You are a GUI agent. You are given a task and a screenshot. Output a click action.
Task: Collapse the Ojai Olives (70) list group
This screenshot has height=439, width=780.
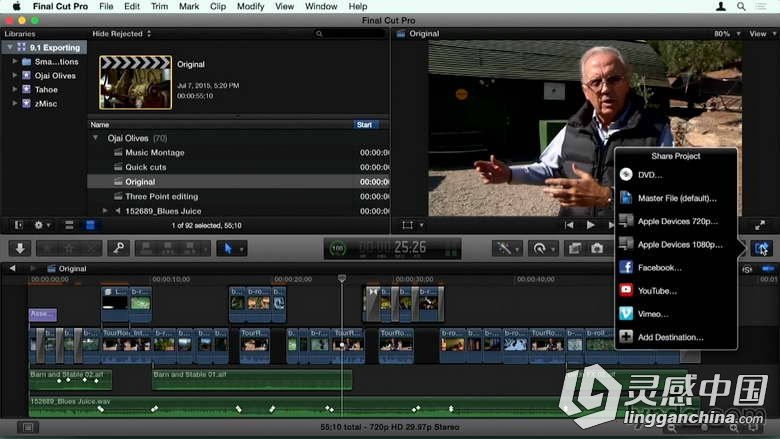pos(96,138)
